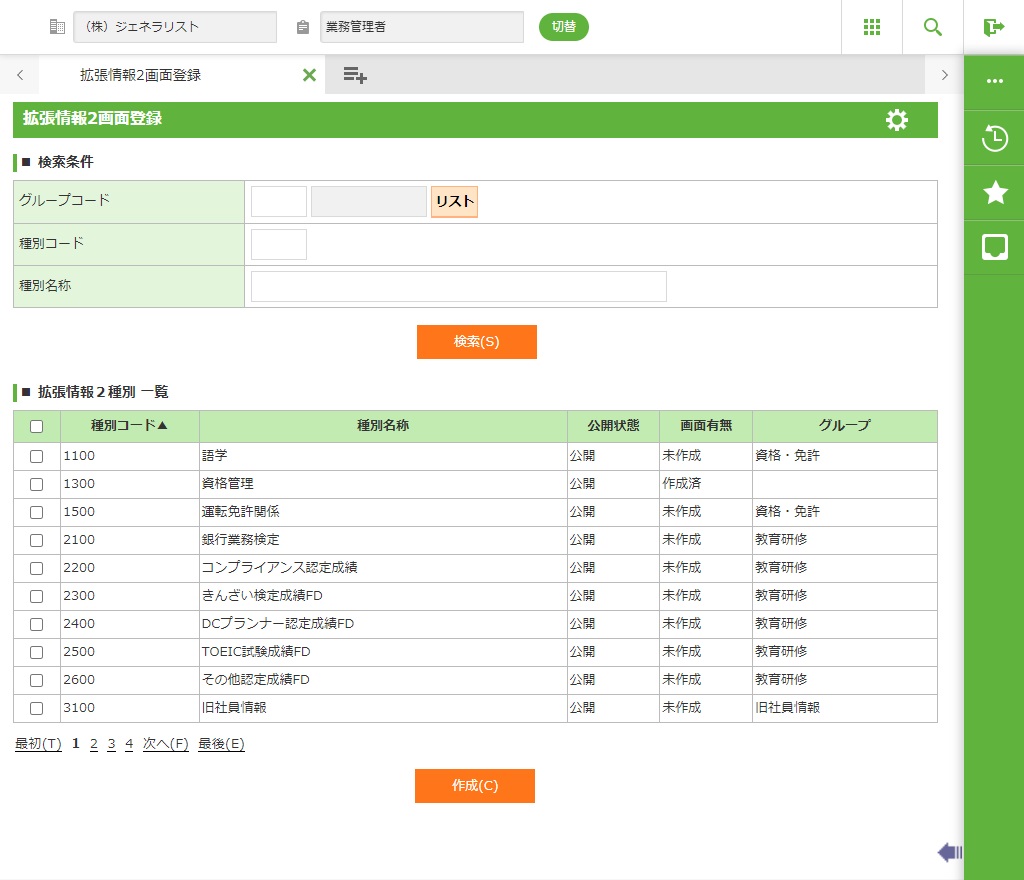Viewport: 1024px width, 880px height.
Task: Click the 種別名称 text input field
Action: [x=458, y=286]
